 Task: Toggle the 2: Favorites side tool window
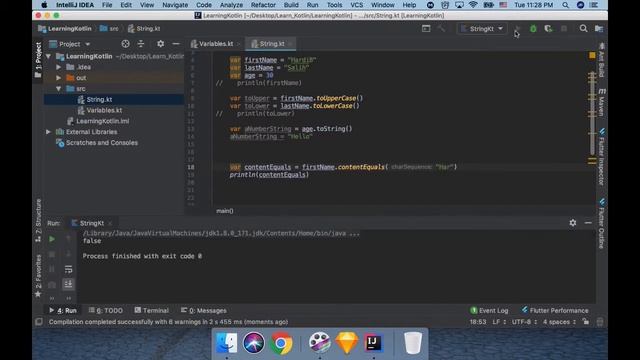38,276
